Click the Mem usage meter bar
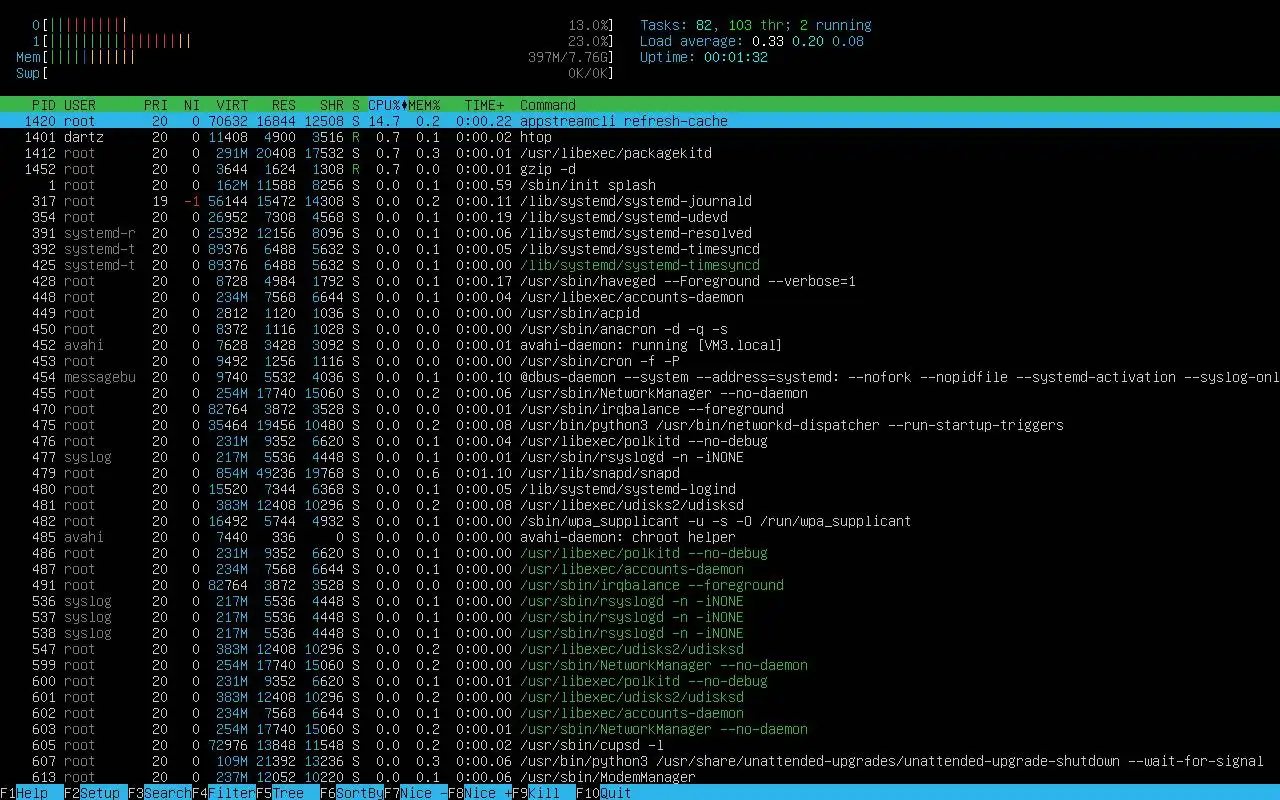This screenshot has width=1280, height=800. pyautogui.click(x=316, y=57)
